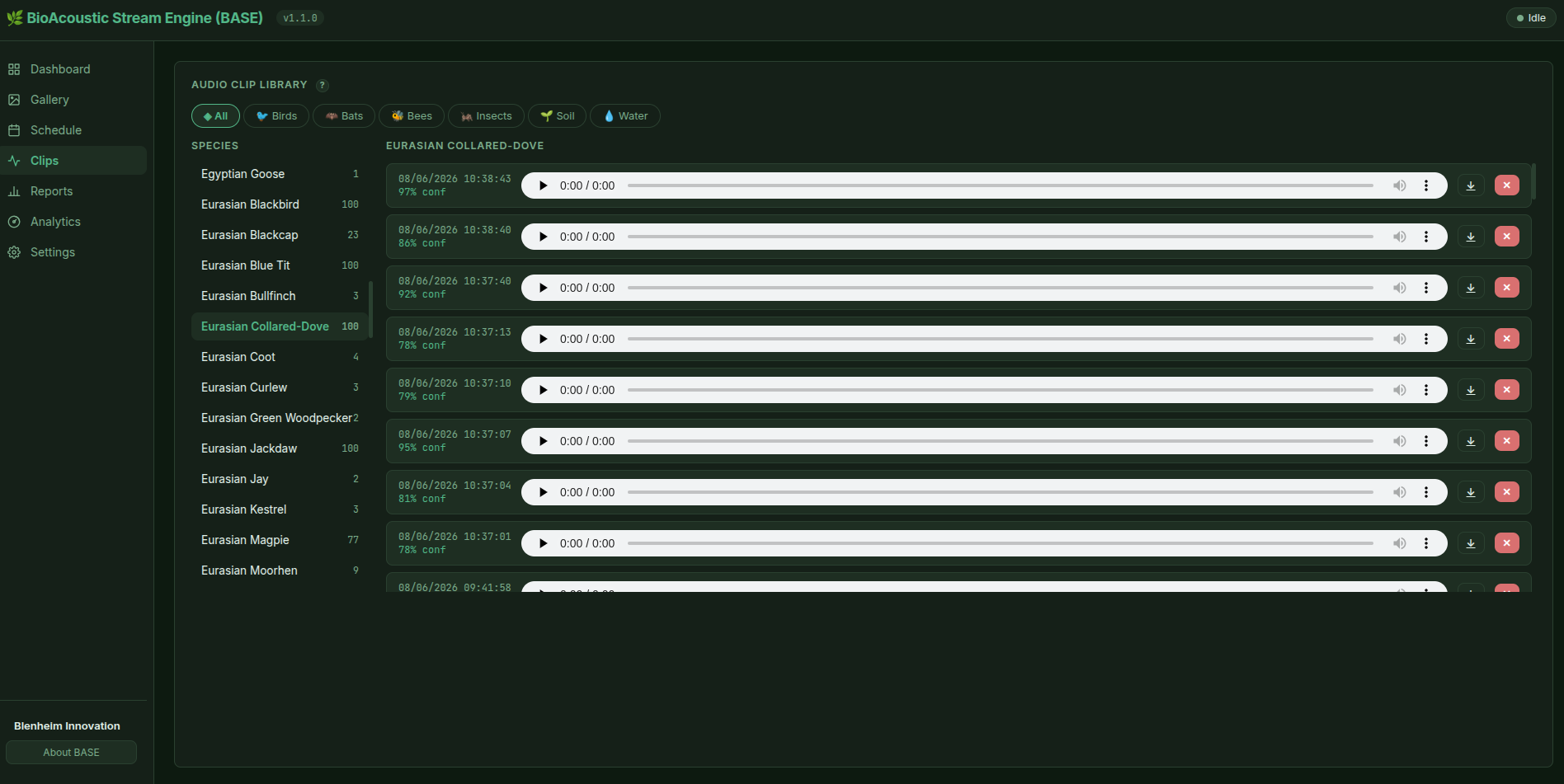Screen dimensions: 1564x784
Task: Mute the 10:38:43 clip audio
Action: [1400, 185]
